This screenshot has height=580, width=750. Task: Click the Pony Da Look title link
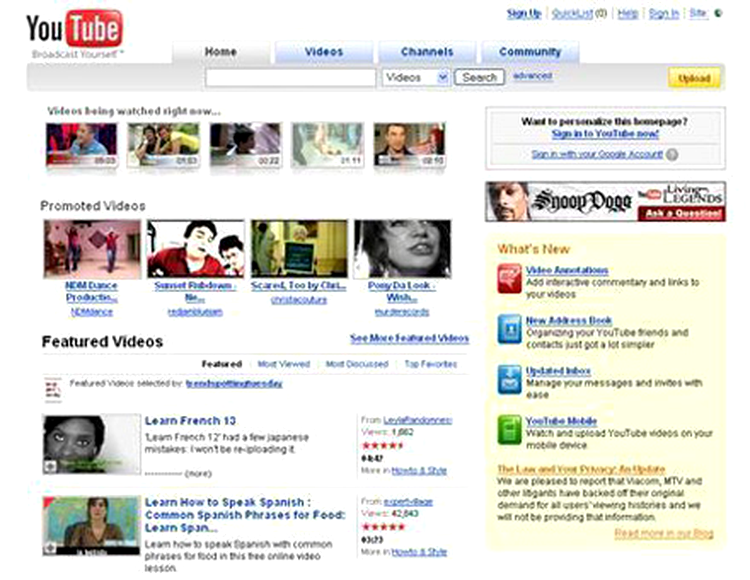pyautogui.click(x=402, y=291)
